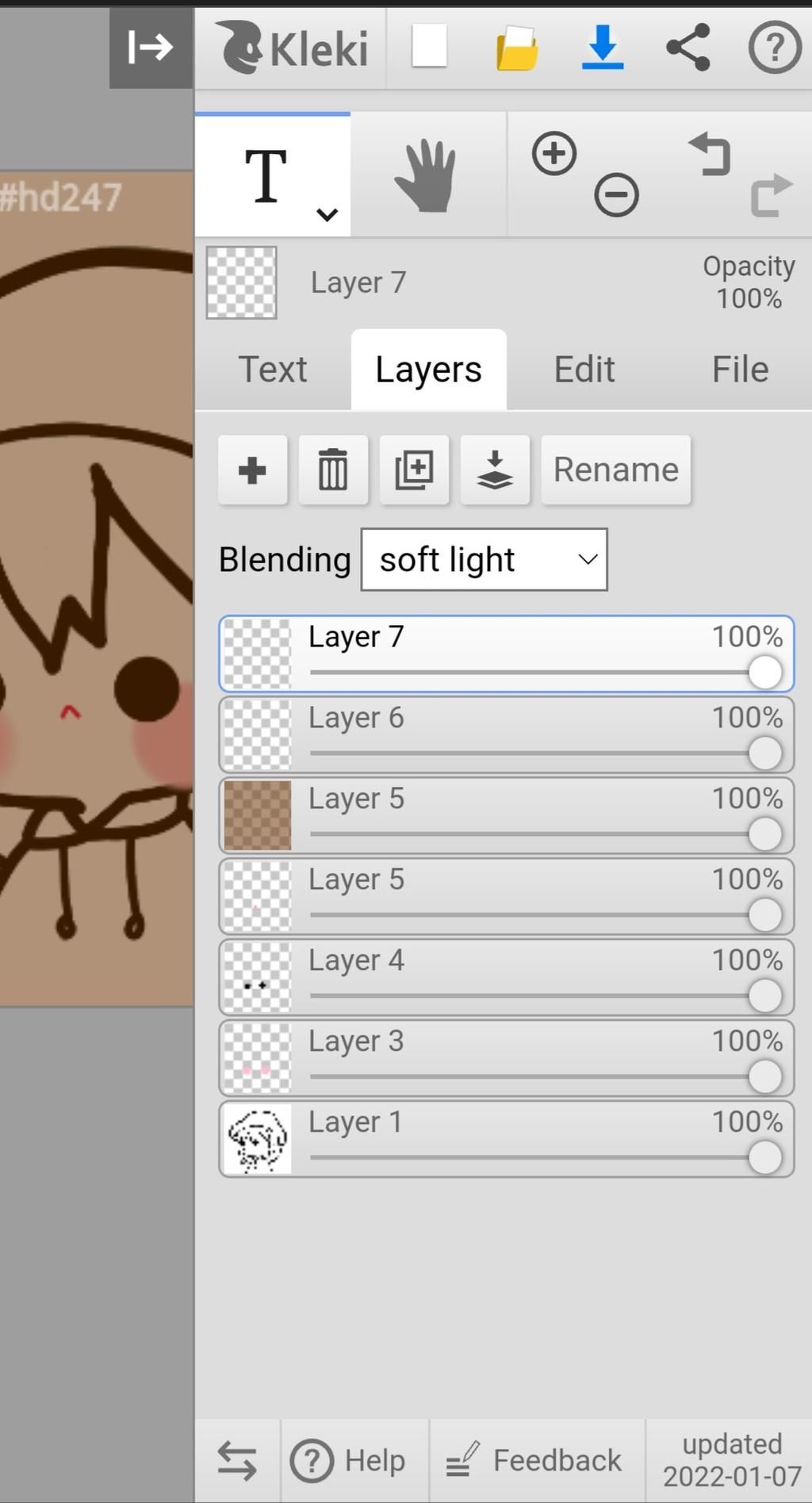Merge layer down
The width and height of the screenshot is (812, 1503).
[x=495, y=470]
